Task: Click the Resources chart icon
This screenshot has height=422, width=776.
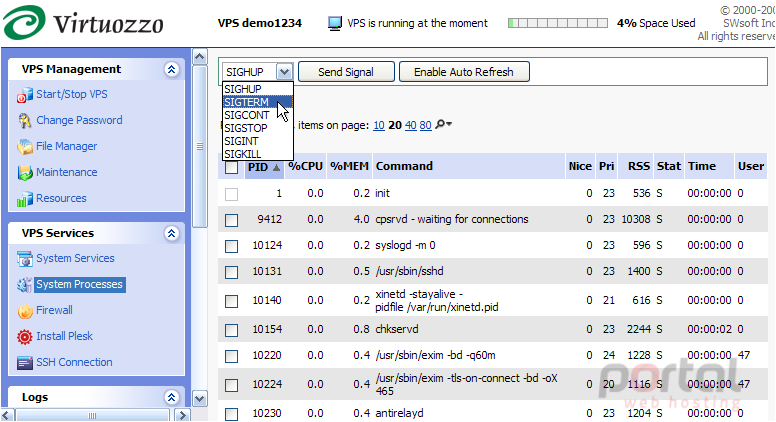Action: pyautogui.click(x=25, y=199)
